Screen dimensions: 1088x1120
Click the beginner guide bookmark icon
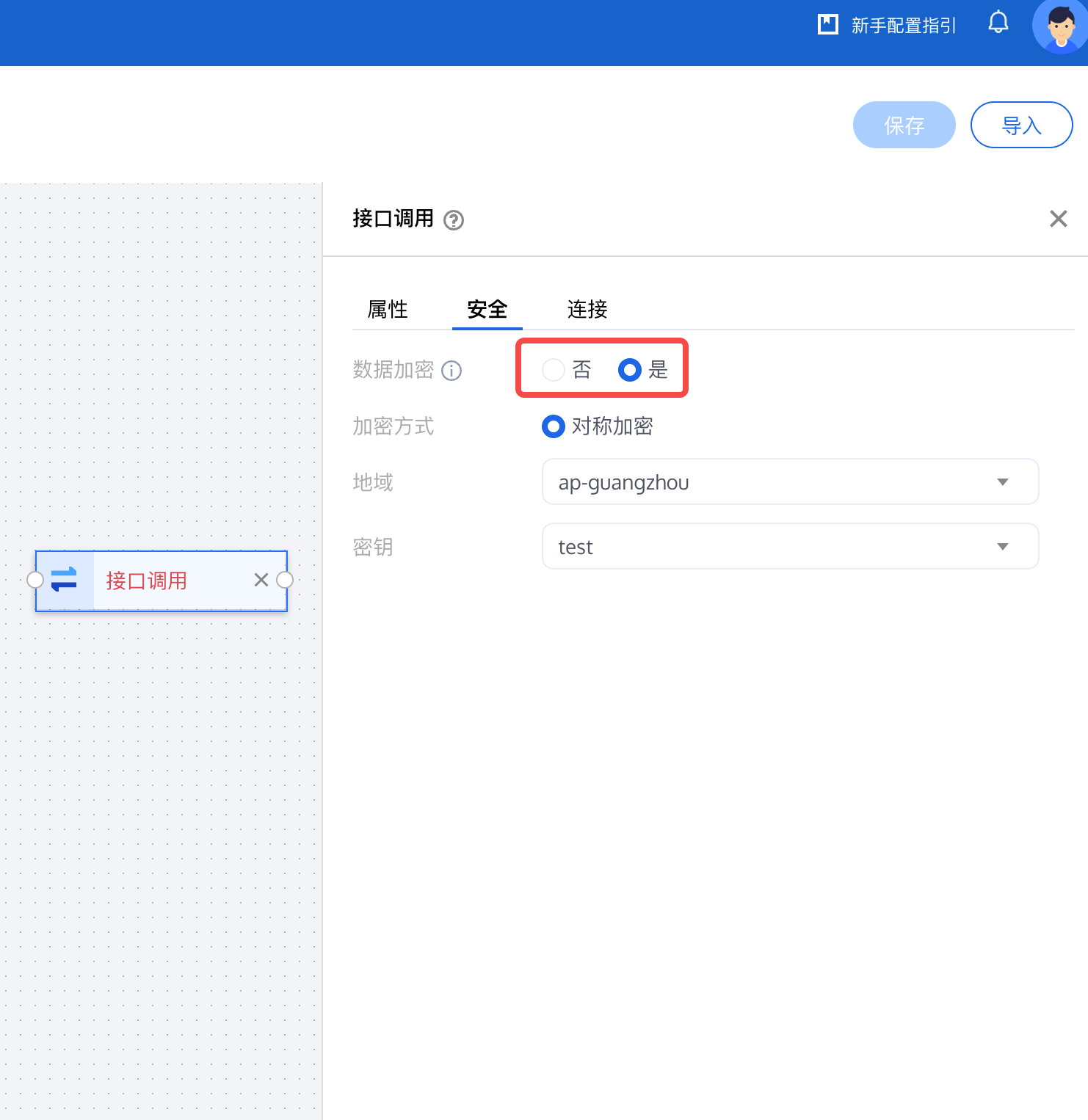point(828,24)
